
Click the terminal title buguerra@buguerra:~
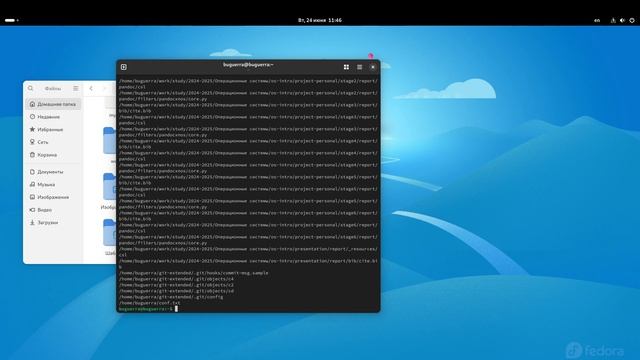tap(248, 65)
